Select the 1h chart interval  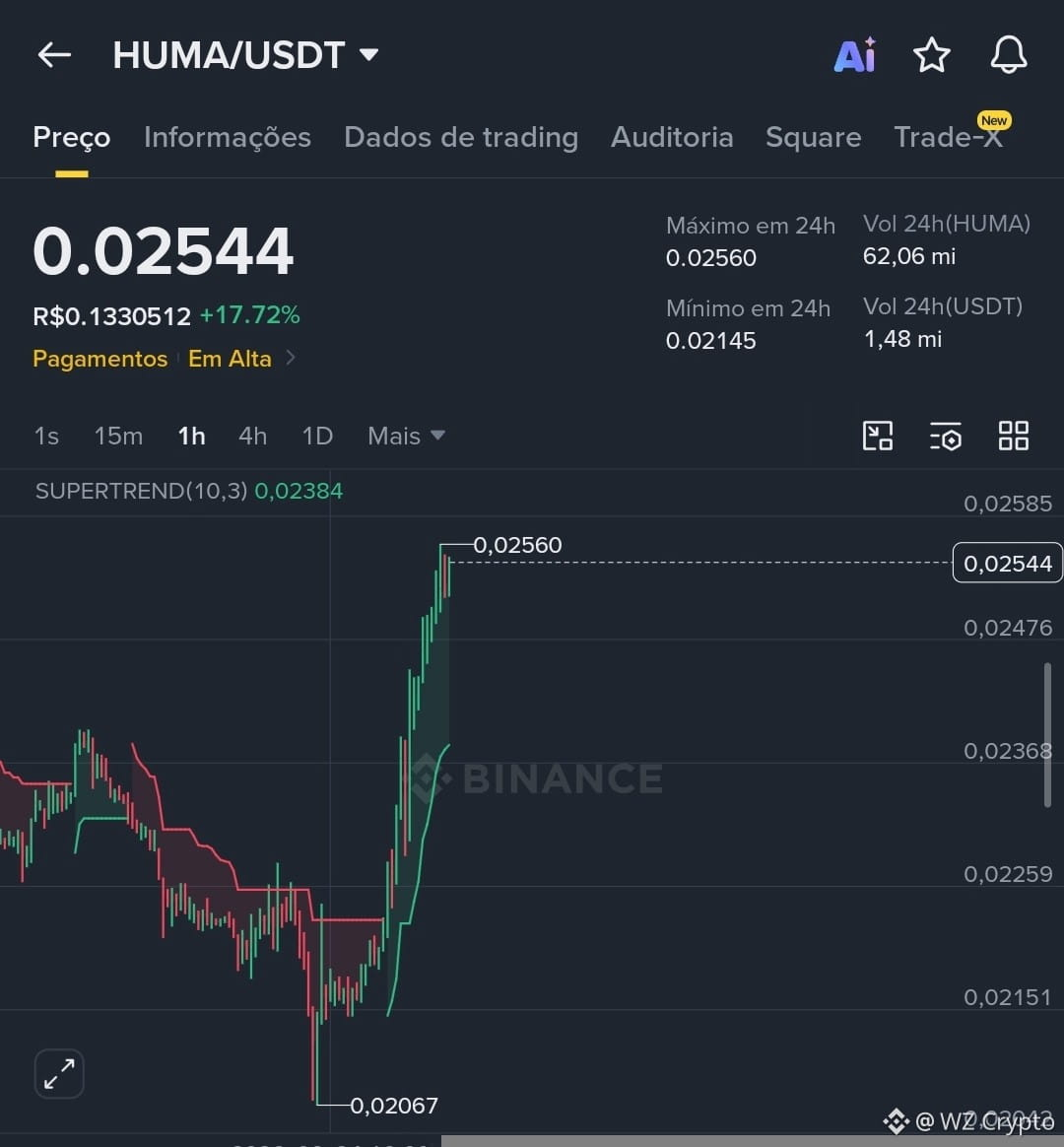pos(191,436)
